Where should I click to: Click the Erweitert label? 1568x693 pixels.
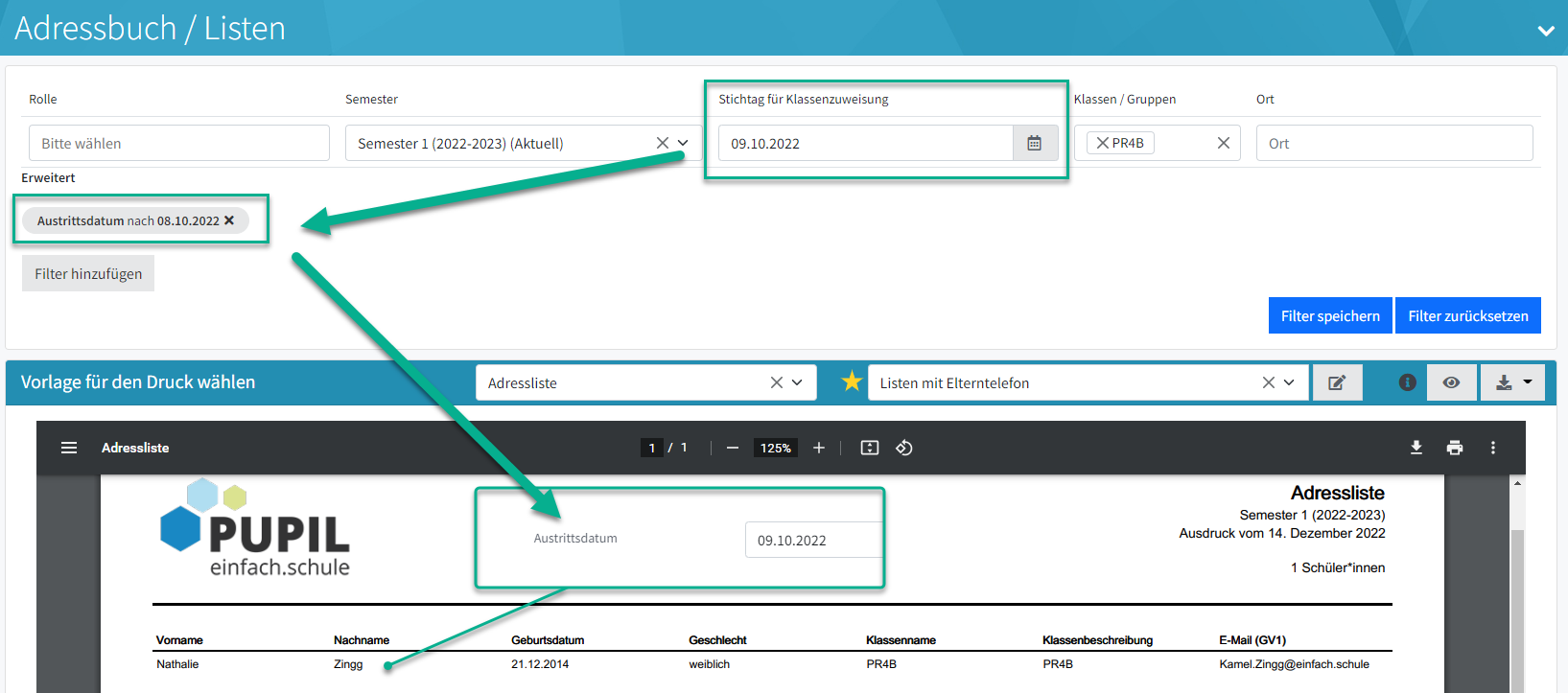coord(48,178)
